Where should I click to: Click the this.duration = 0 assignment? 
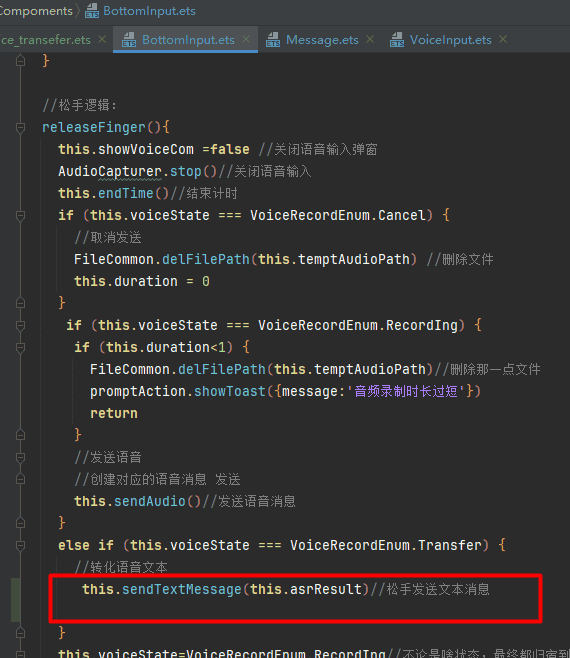141,281
